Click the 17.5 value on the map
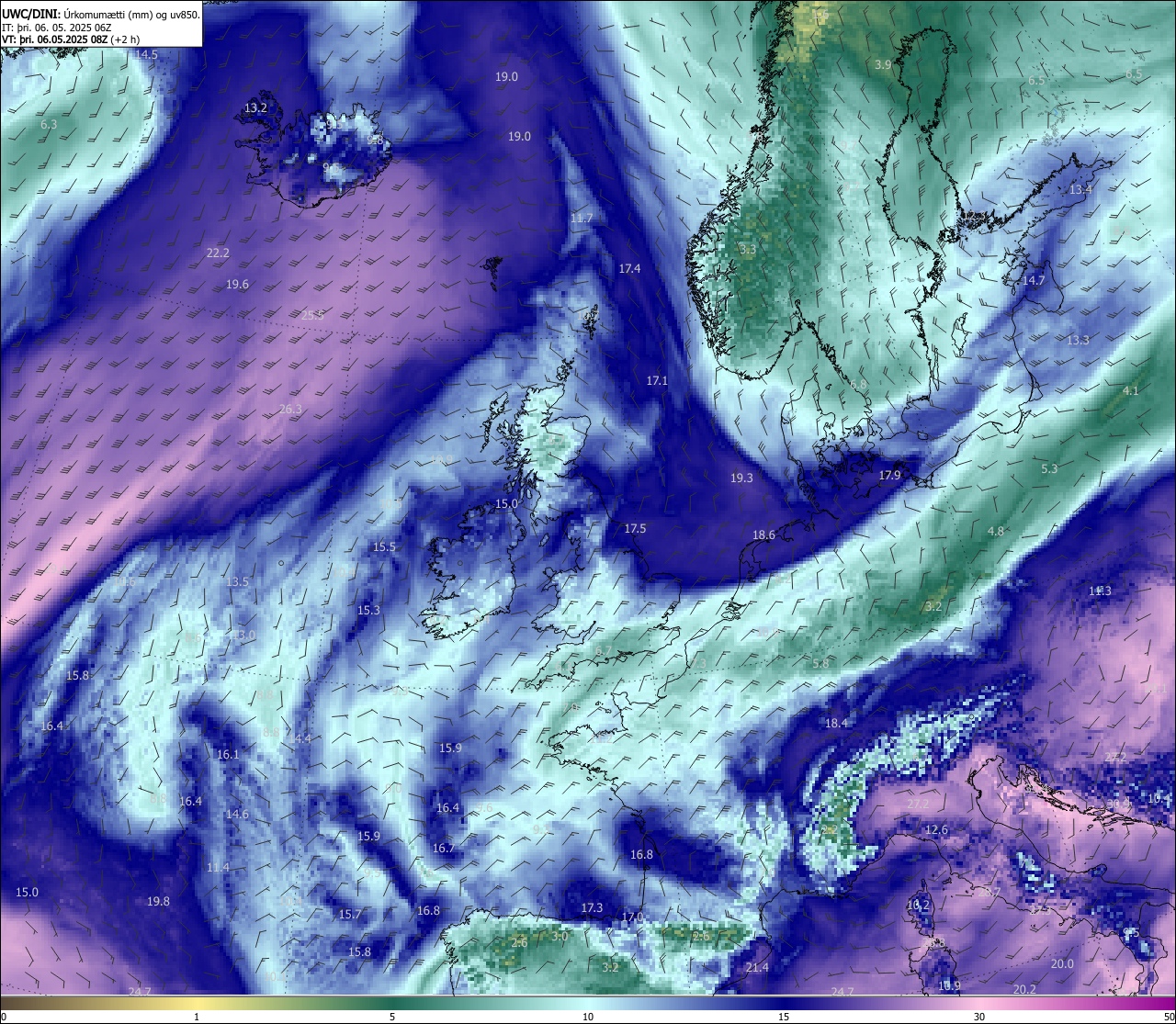 [635, 528]
